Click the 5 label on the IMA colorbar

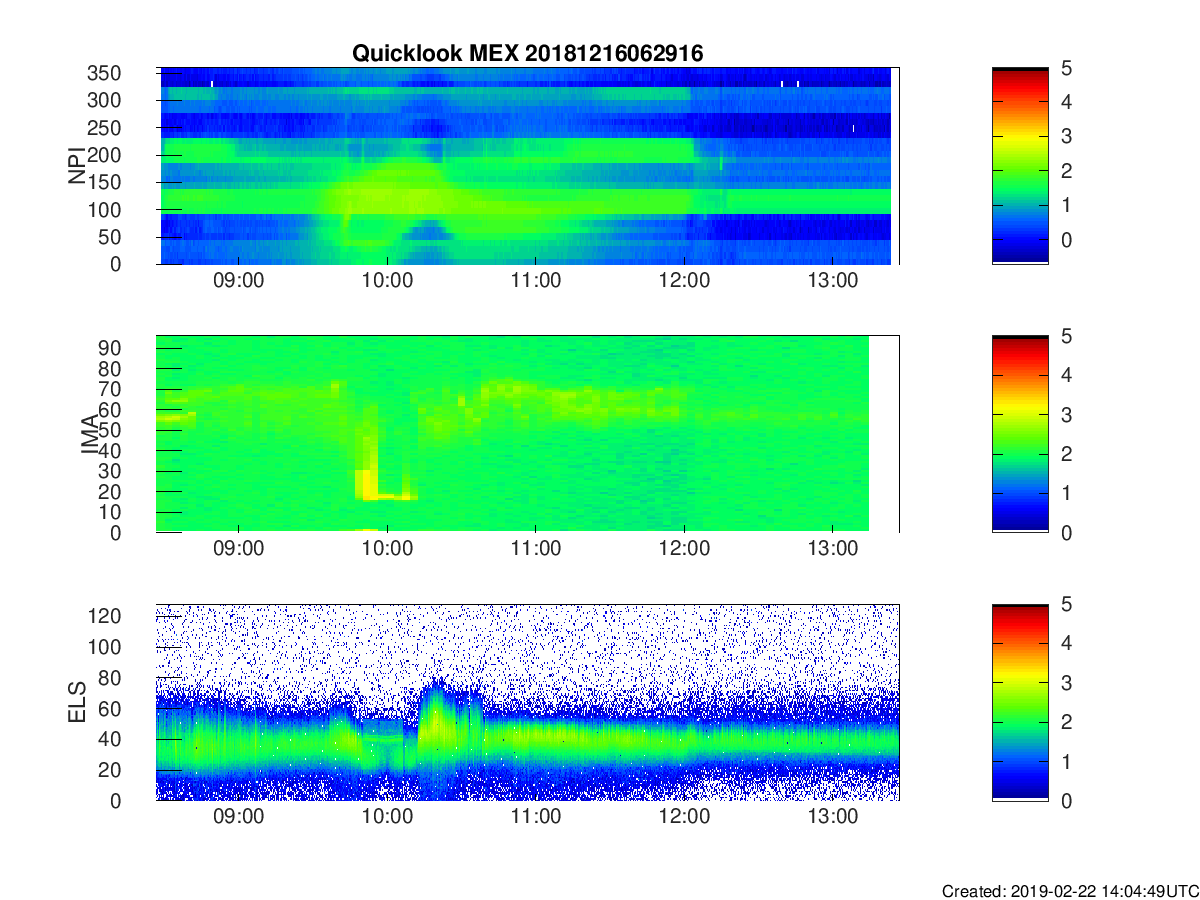point(1066,337)
